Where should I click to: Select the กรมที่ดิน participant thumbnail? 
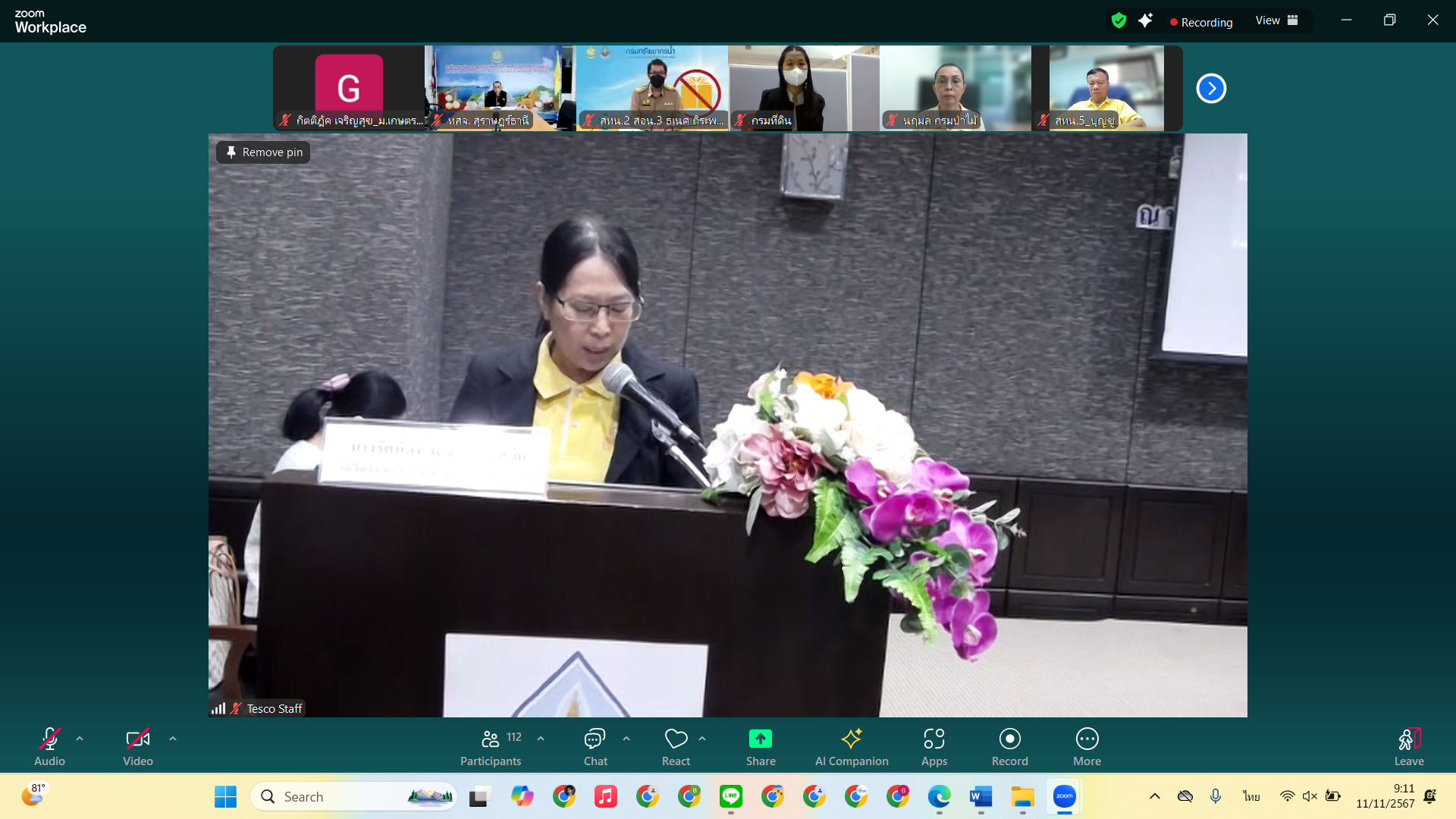803,87
